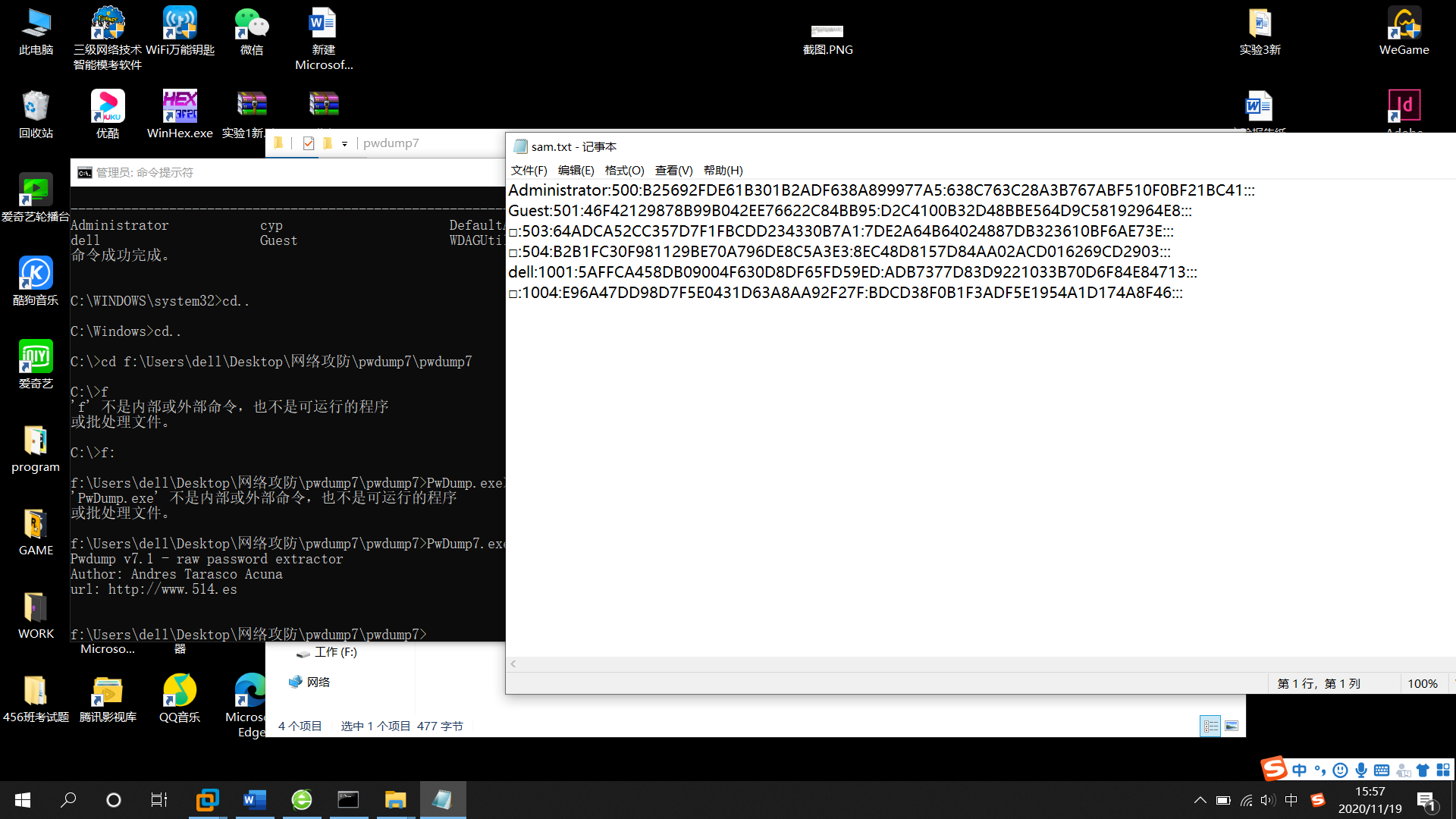The width and height of the screenshot is (1456, 819).
Task: Open the Sogou toolbox grid icon
Action: point(1443,770)
